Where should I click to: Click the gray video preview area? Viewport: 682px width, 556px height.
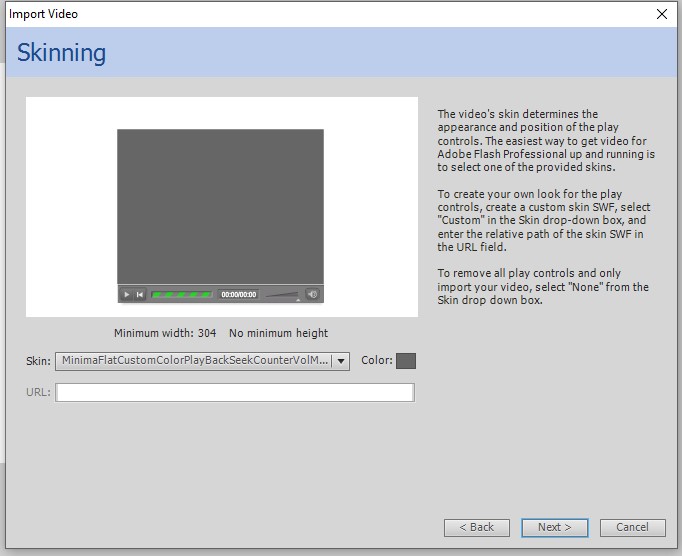(220, 206)
